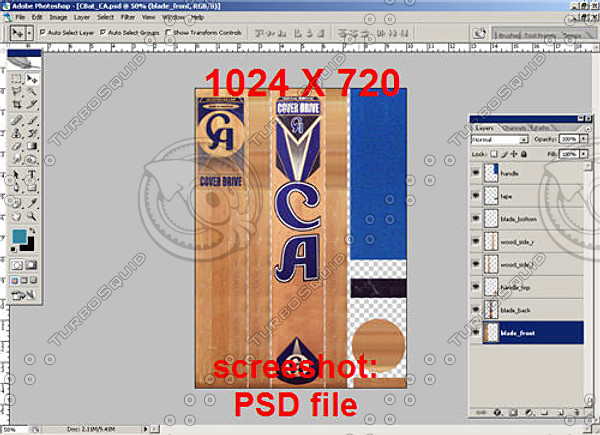Image resolution: width=600 pixels, height=435 pixels.
Task: Switch to Standard editing mode button
Action: 16,265
